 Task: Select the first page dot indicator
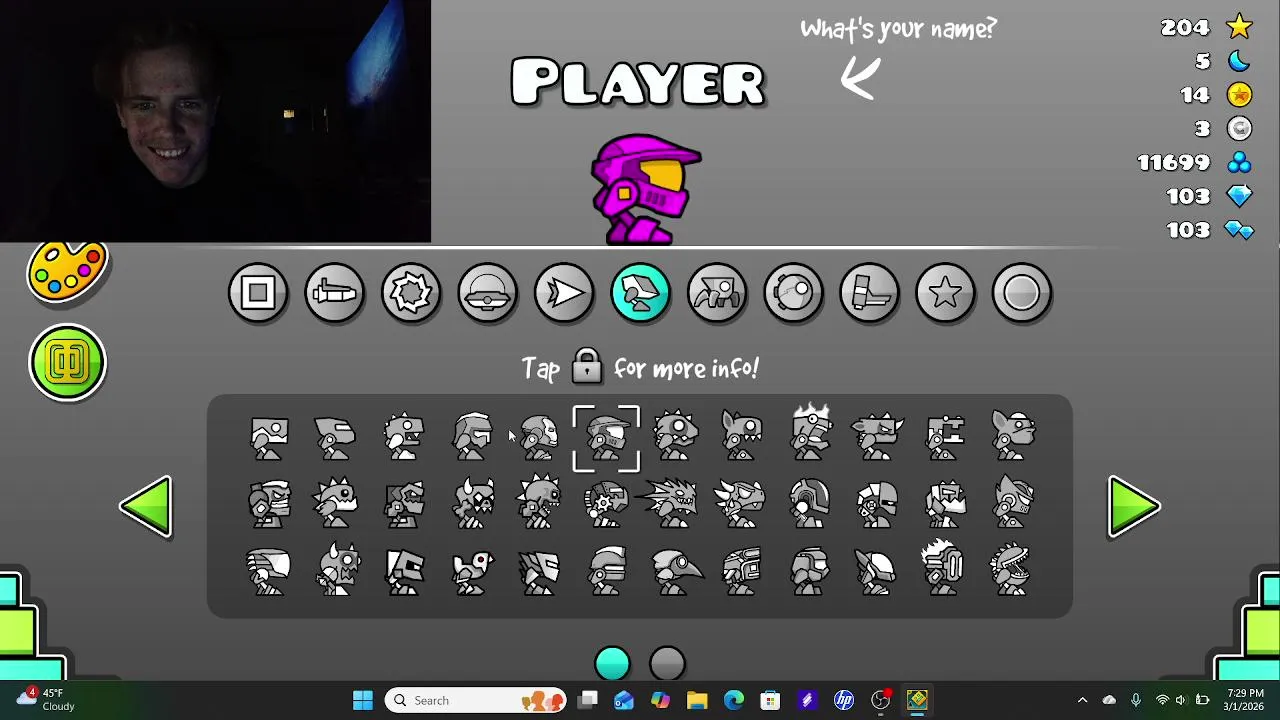[x=612, y=664]
